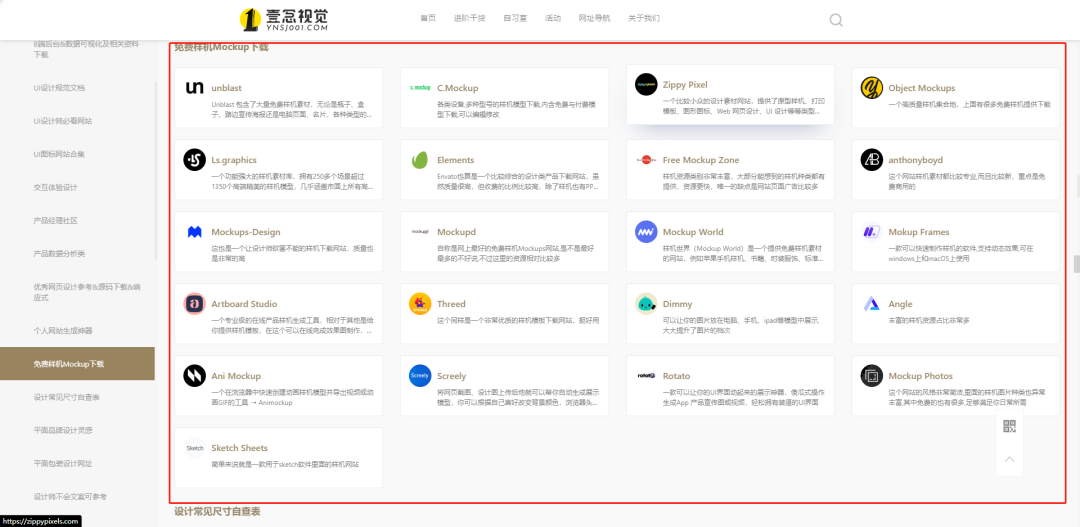Viewport: 1080px width, 527px height.
Task: Click the Artboard Studio pink logo
Action: point(195,304)
